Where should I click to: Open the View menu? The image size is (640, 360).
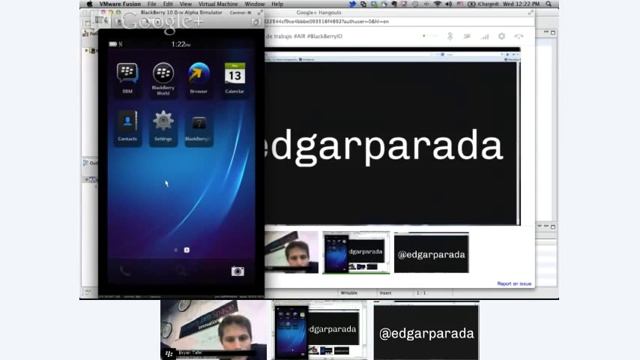[x=185, y=4]
